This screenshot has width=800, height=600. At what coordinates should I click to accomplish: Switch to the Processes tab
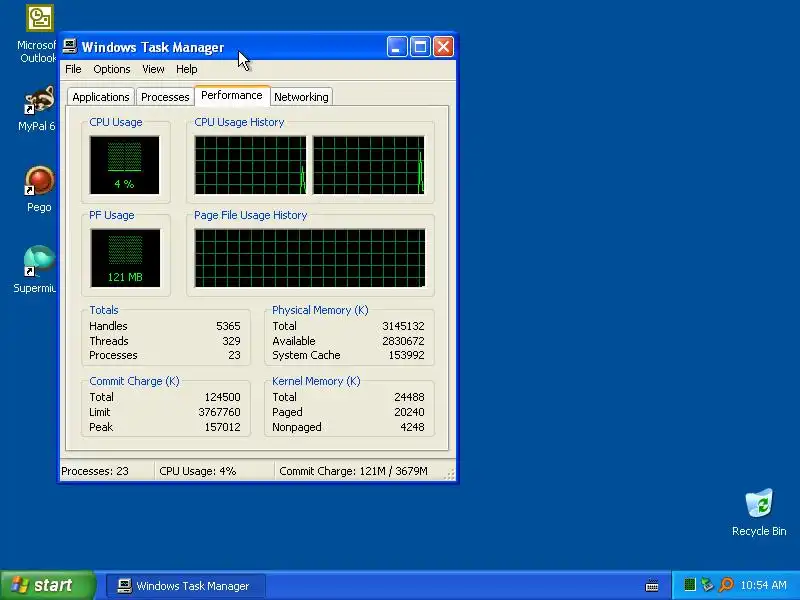(165, 97)
